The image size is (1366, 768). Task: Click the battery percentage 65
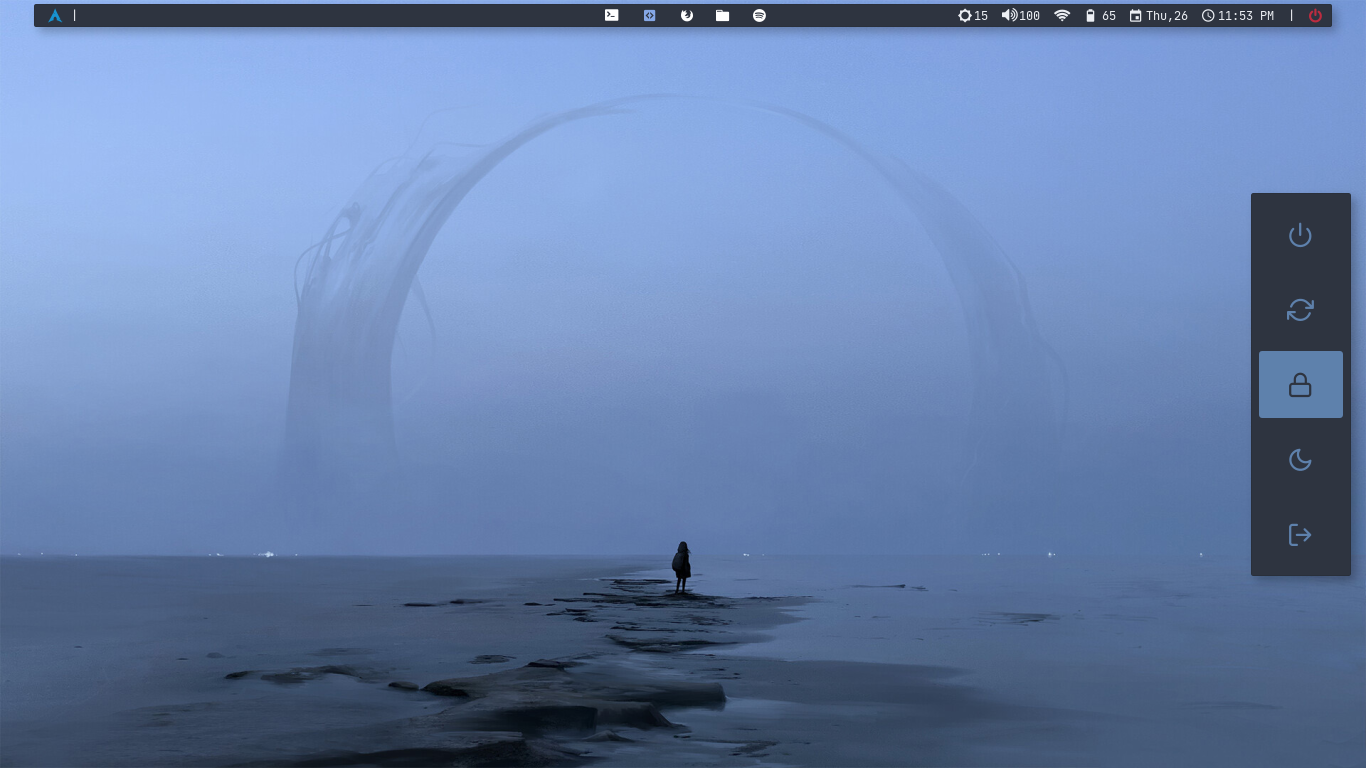coord(1109,16)
